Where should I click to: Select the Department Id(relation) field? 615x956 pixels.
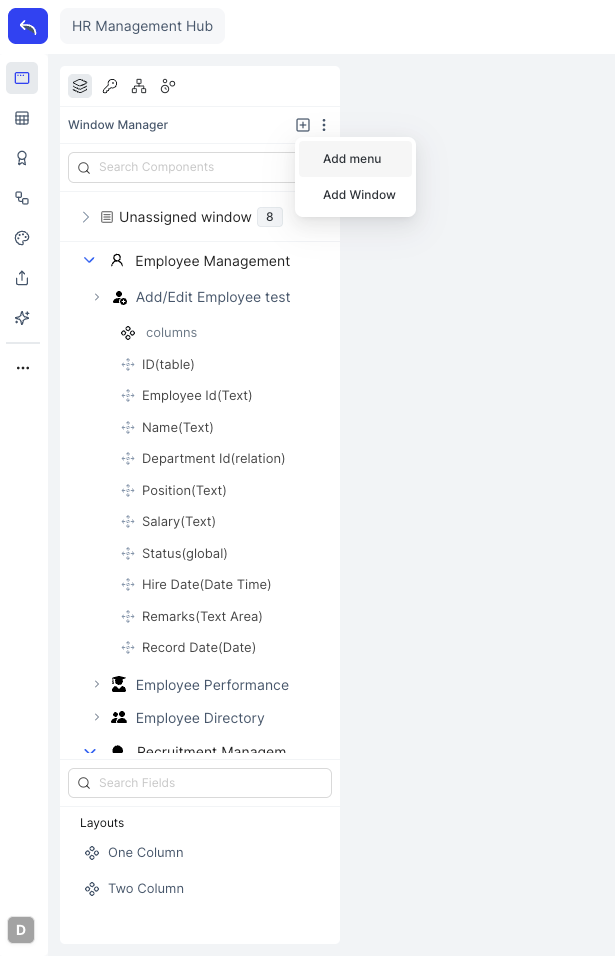[x=213, y=458]
